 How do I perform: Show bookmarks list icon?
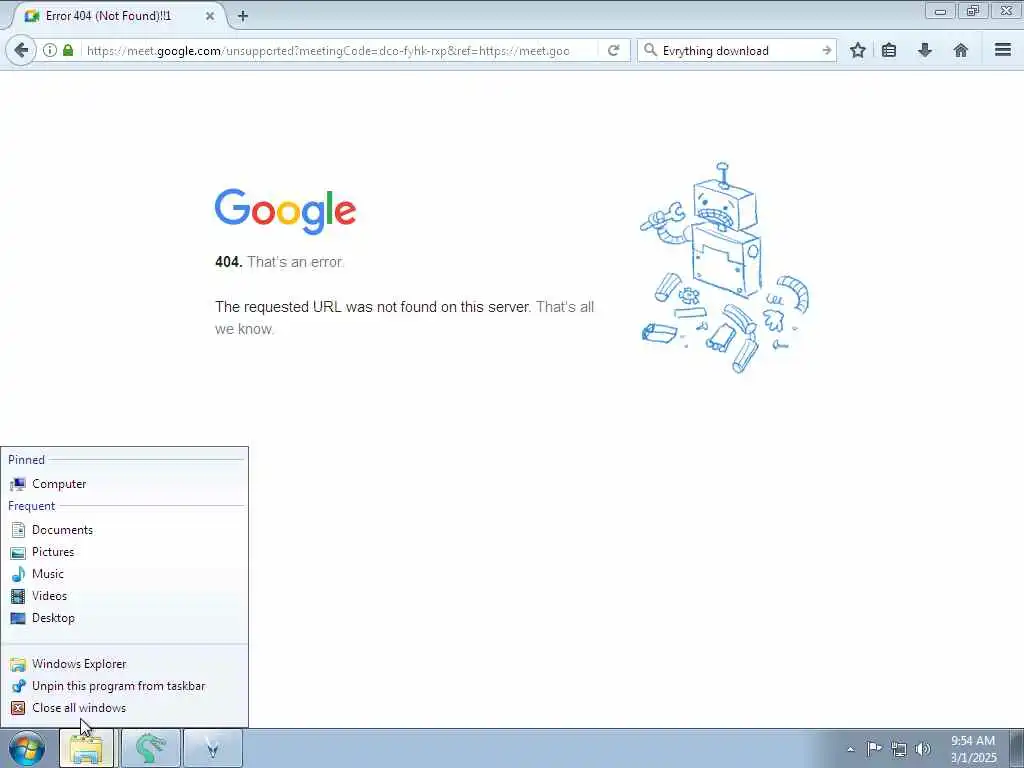point(889,50)
